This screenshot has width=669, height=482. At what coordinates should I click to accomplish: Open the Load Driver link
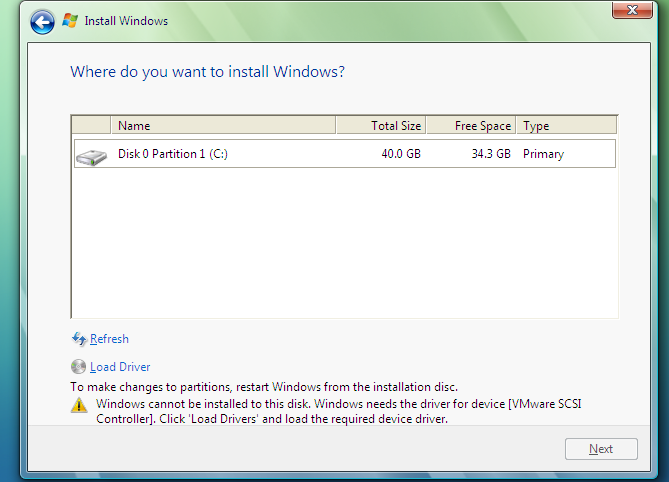(120, 367)
